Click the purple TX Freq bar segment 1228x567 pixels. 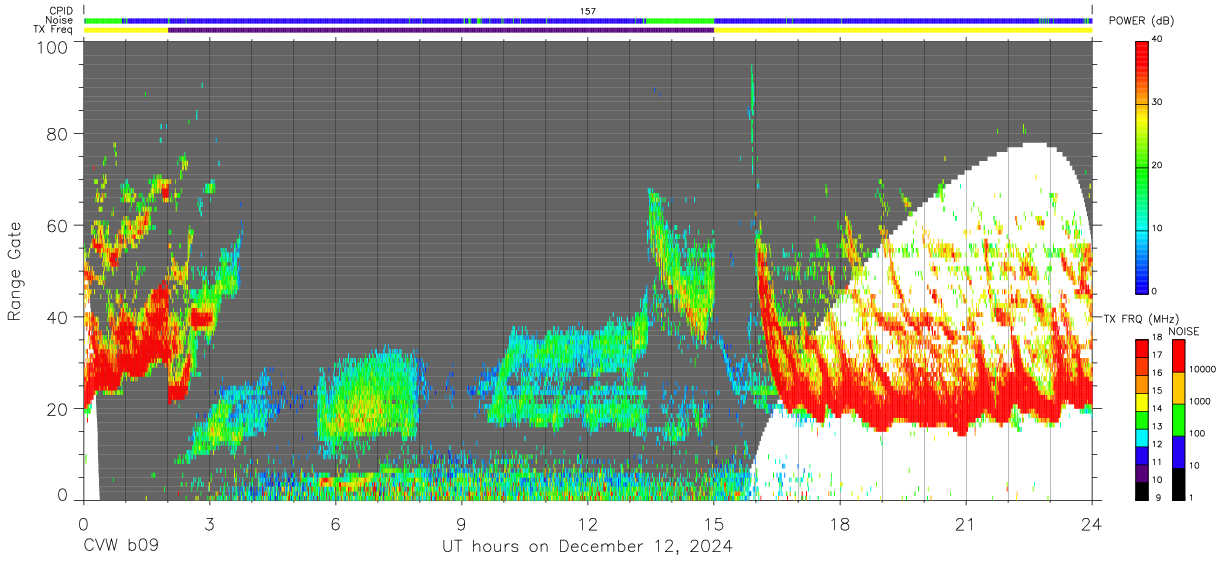[x=441, y=30]
